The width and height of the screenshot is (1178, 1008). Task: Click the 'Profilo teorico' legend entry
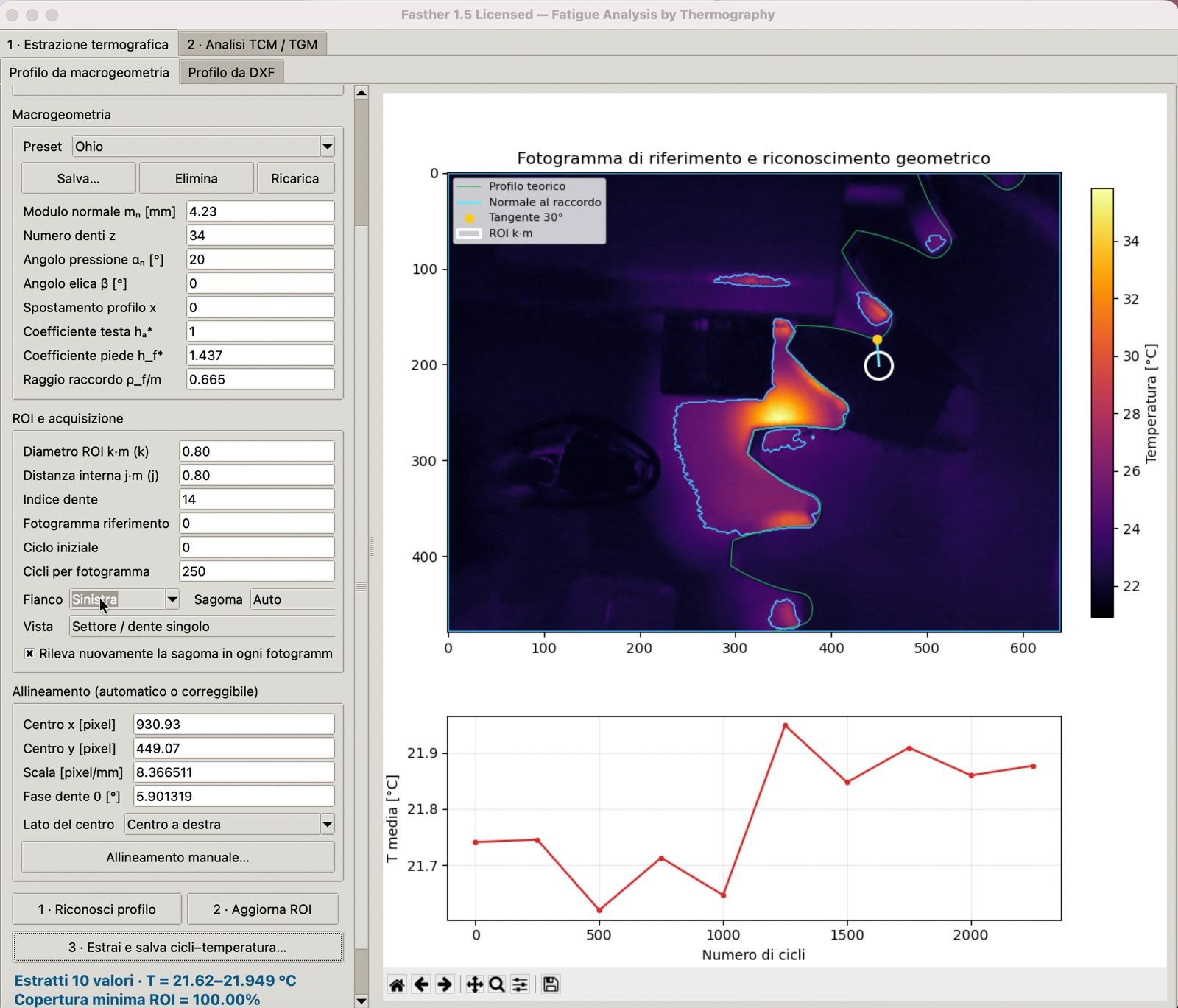point(527,186)
